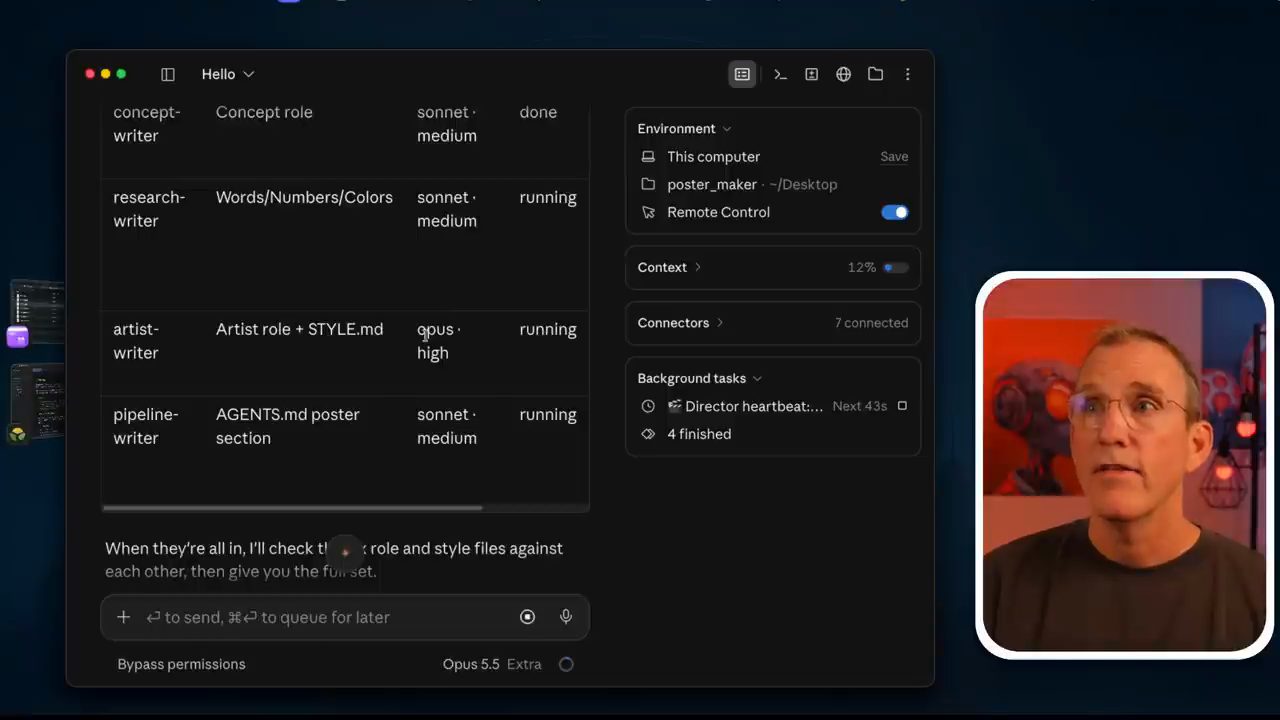The height and width of the screenshot is (720, 1280).
Task: Click the pipeline-writer agent name cell
Action: [x=146, y=426]
